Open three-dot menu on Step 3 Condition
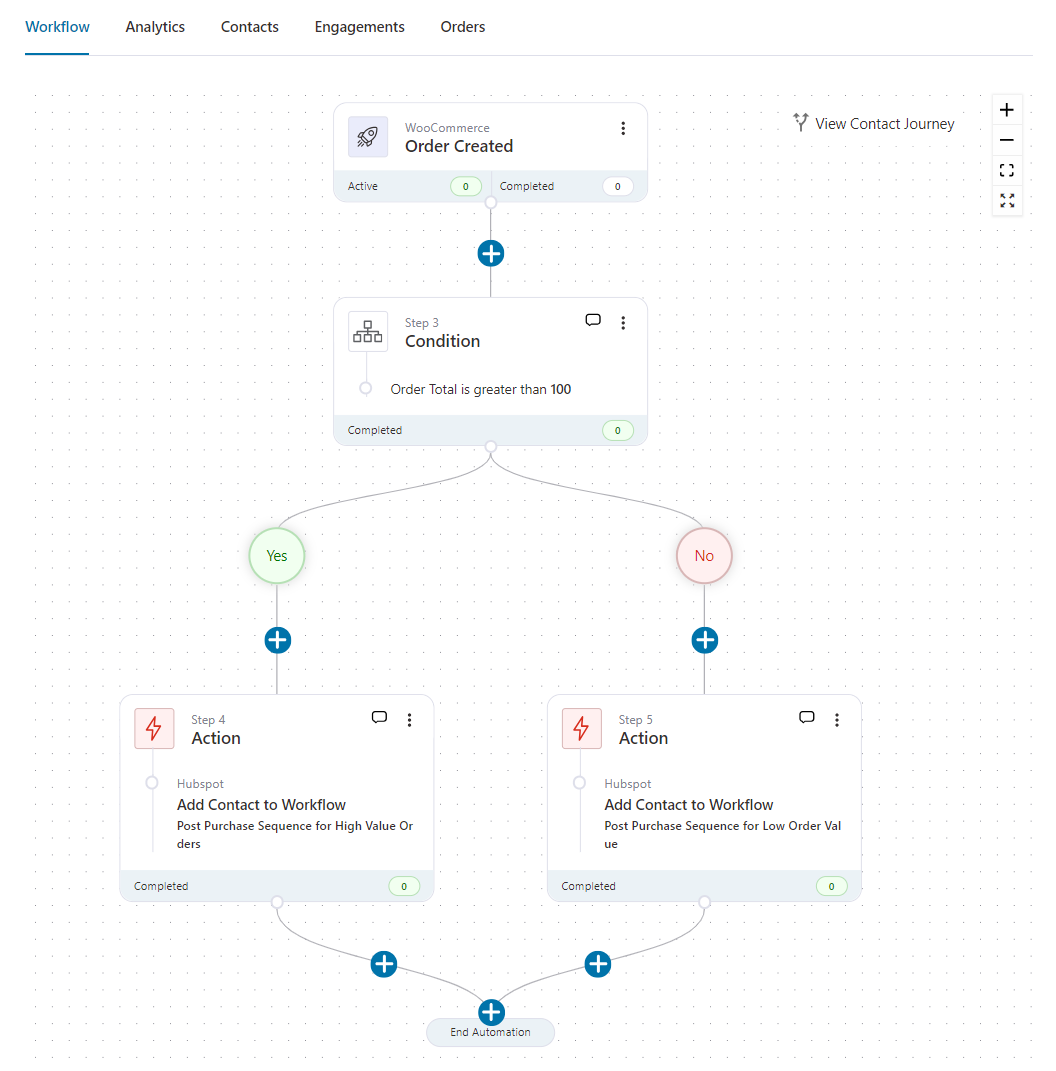This screenshot has width=1056, height=1071. 623,323
